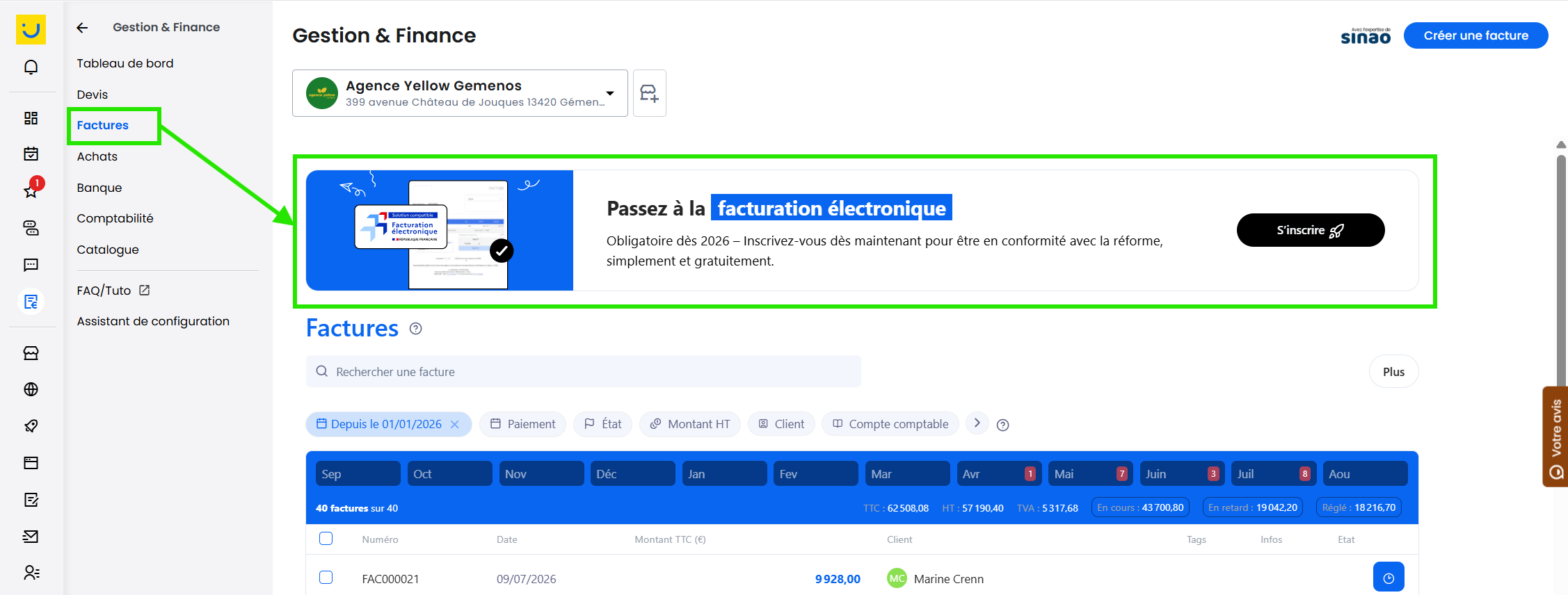Viewport: 1568px width, 595px height.
Task: Open the dashboard grid icon in the sidebar
Action: tap(31, 118)
